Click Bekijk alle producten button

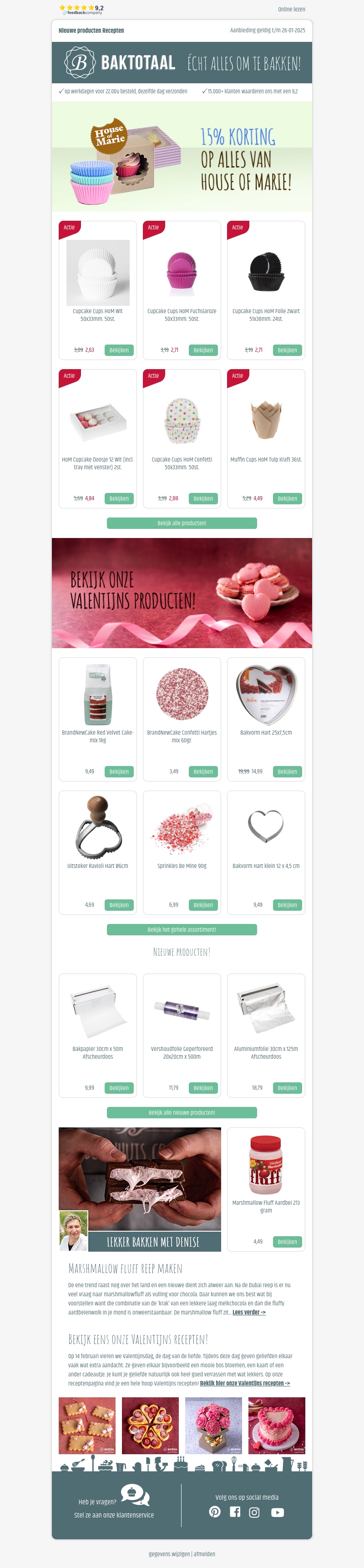pos(182,523)
